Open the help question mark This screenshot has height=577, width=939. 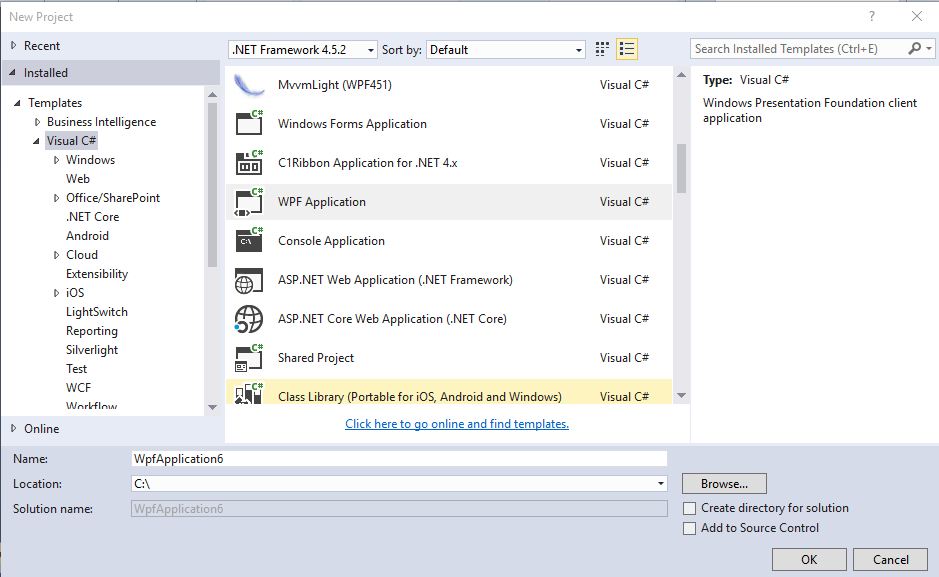[x=872, y=17]
